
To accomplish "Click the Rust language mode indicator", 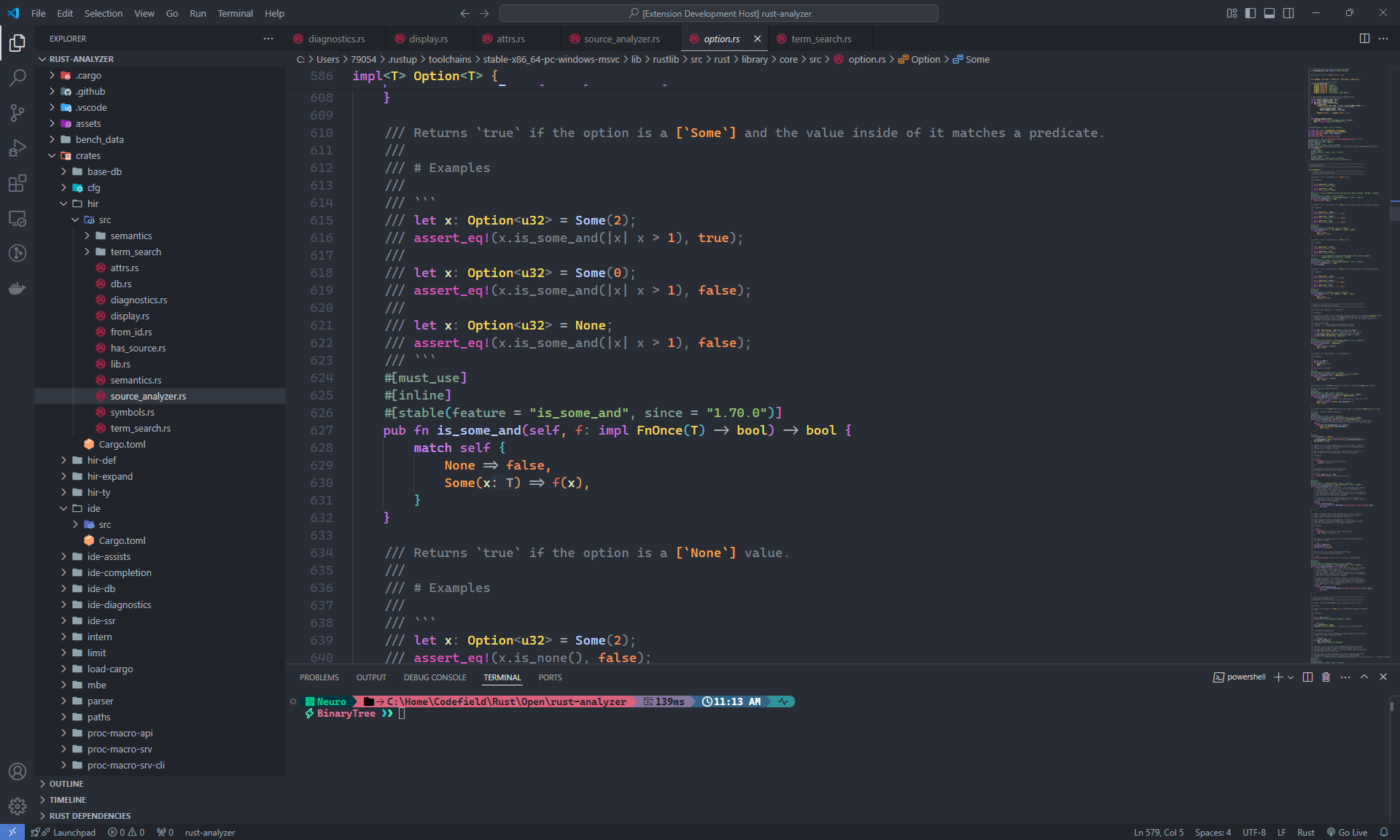I will tap(1305, 832).
